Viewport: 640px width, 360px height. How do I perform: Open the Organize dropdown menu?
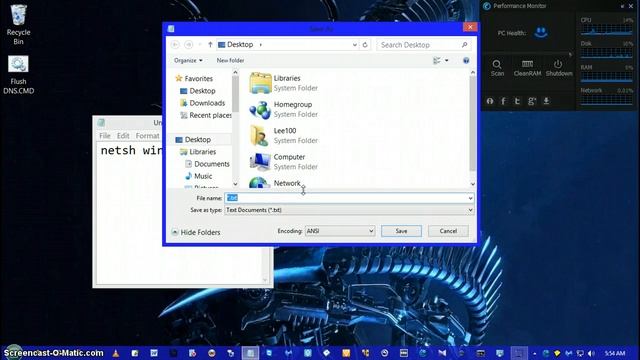[x=188, y=60]
